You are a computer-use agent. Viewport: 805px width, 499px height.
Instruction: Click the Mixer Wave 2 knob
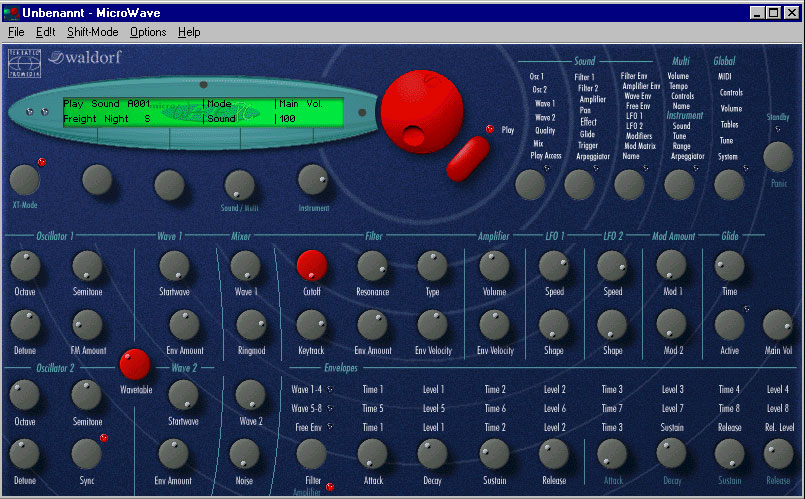pyautogui.click(x=250, y=395)
